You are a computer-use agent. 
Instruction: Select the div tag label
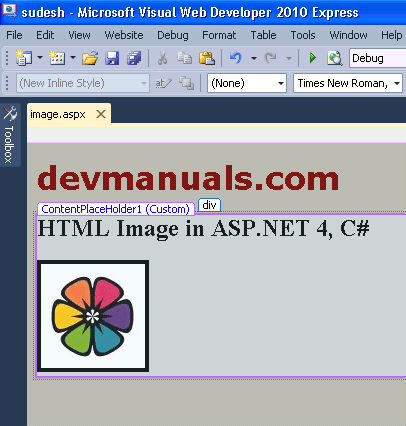pos(209,205)
